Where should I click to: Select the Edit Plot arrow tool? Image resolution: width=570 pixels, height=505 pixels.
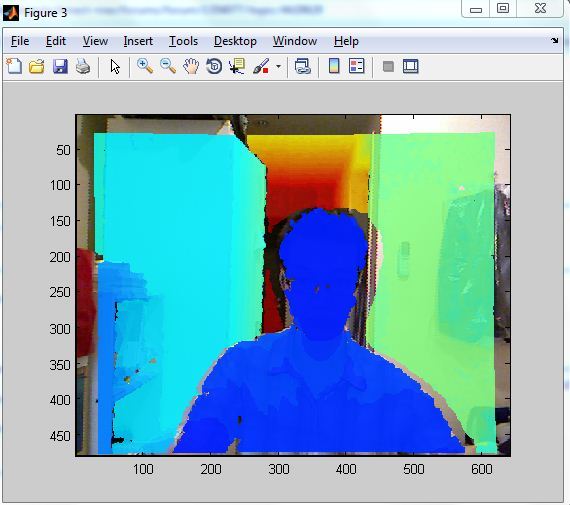coord(115,67)
